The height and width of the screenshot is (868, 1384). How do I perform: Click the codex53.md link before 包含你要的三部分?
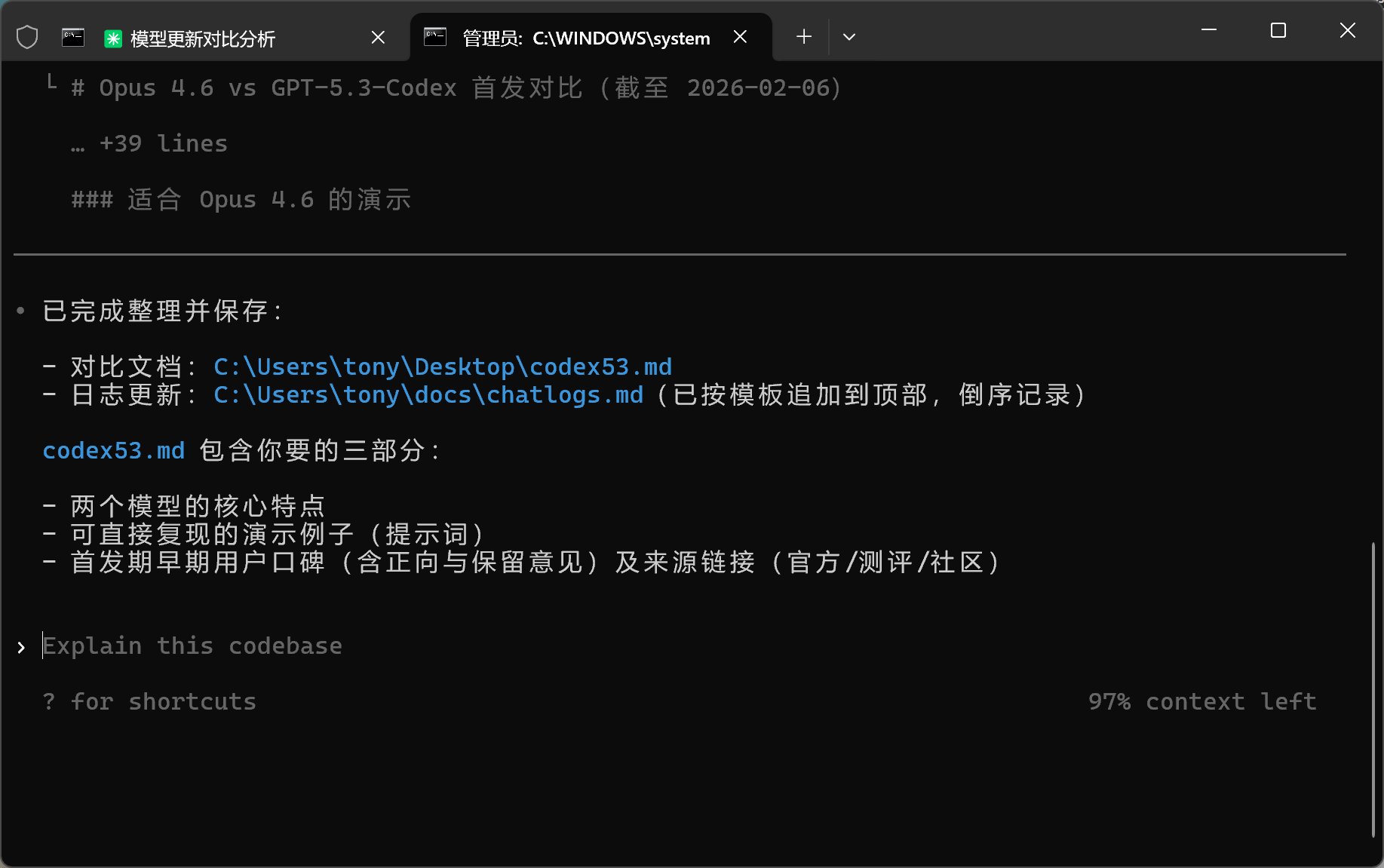tap(113, 451)
